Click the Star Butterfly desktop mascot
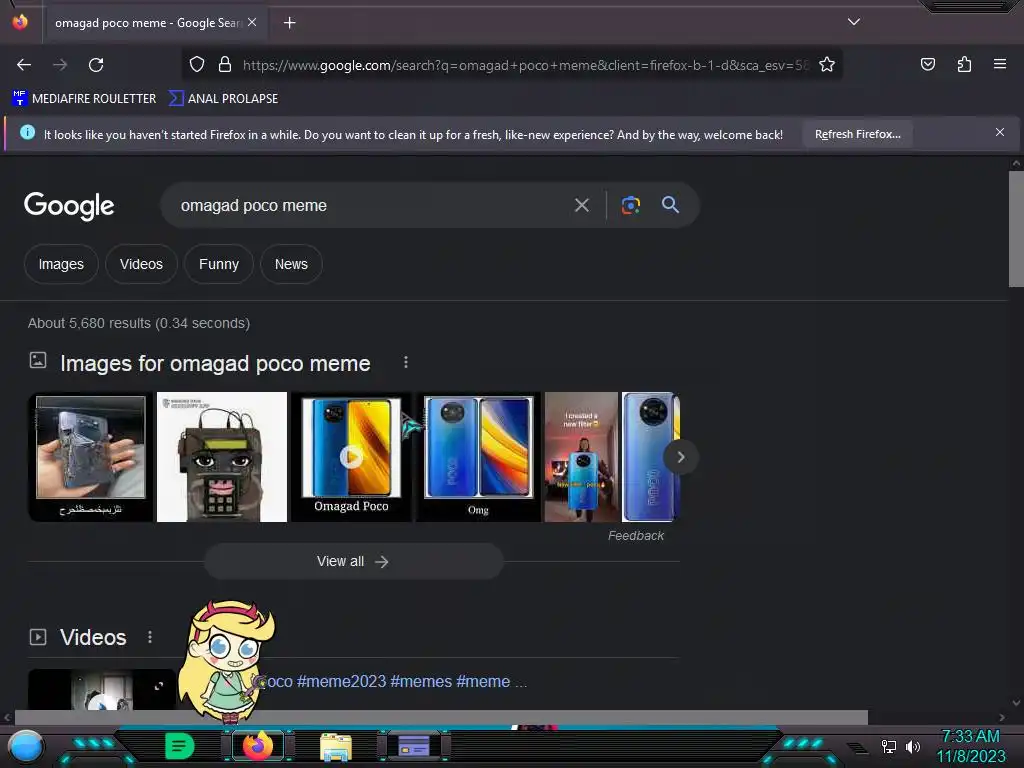 click(226, 661)
